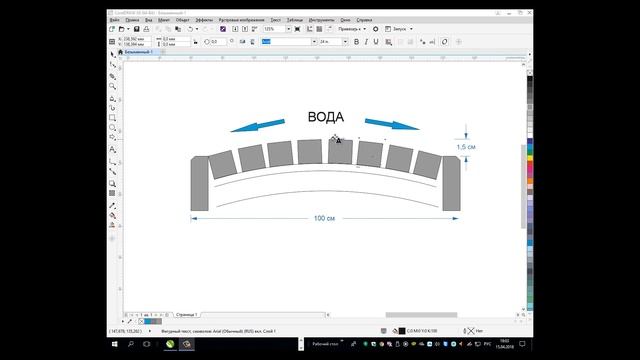Select the Freehand drawing tool
Screen dimensions: 640x360
(x=113, y=98)
